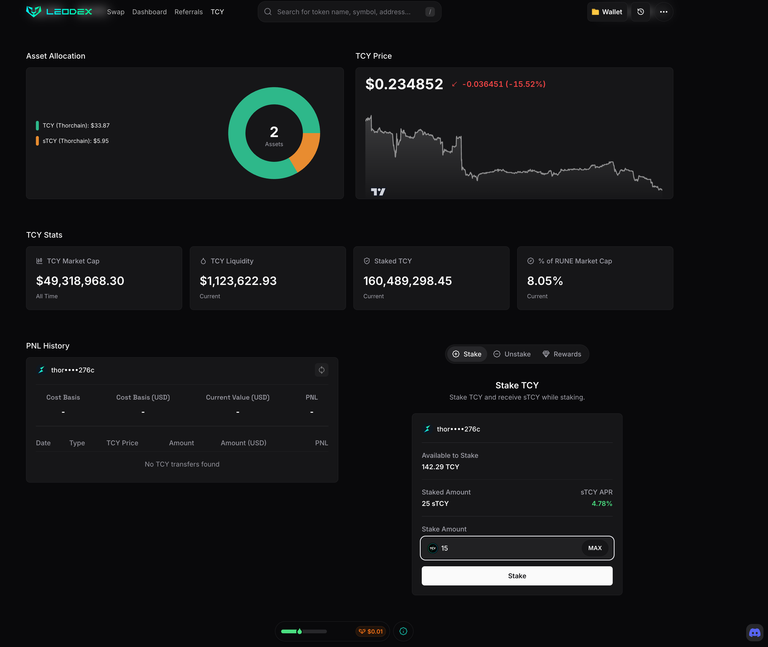Click TCY token icon in amount field
Screen dimensions: 768x647
pos(432,548)
